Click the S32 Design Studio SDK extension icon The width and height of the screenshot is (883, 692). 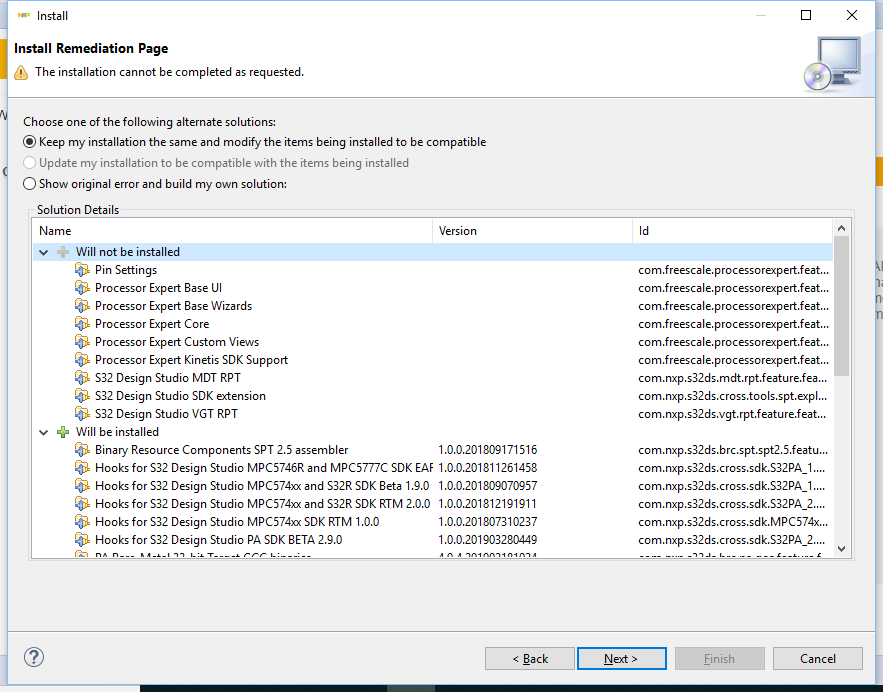coord(82,396)
